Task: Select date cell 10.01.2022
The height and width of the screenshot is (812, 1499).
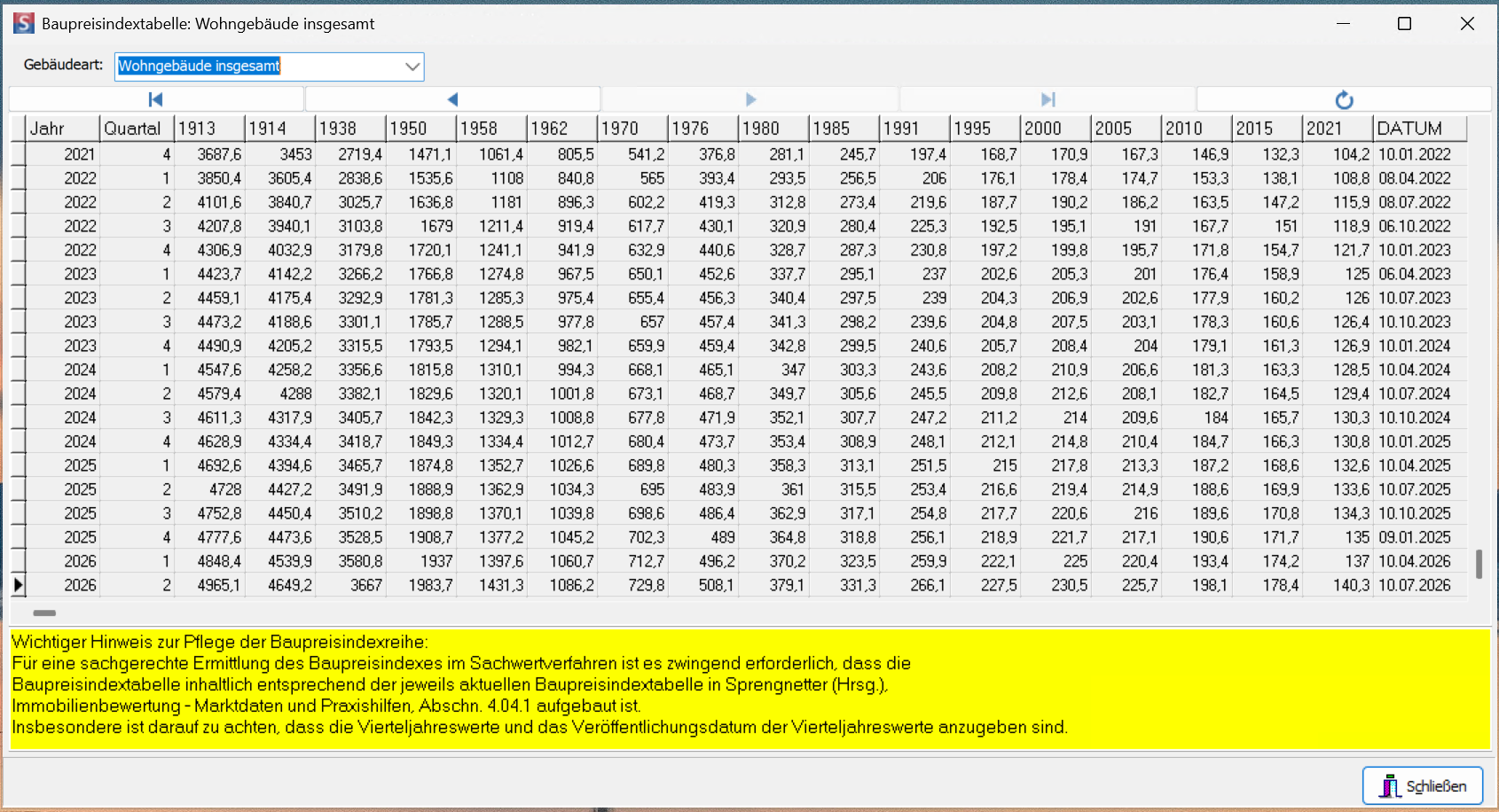Action: [1420, 154]
